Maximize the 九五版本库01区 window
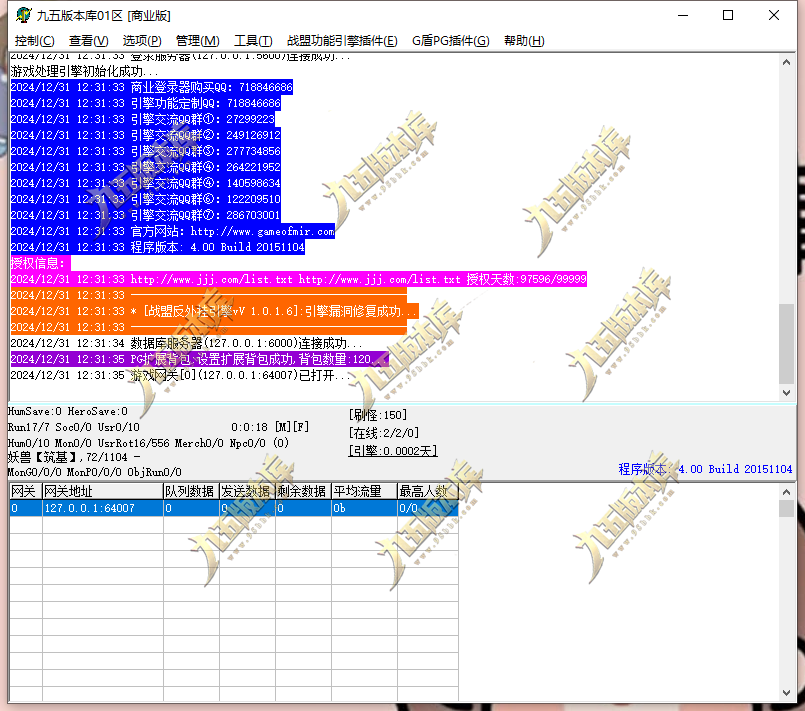Image resolution: width=805 pixels, height=711 pixels. (728, 15)
